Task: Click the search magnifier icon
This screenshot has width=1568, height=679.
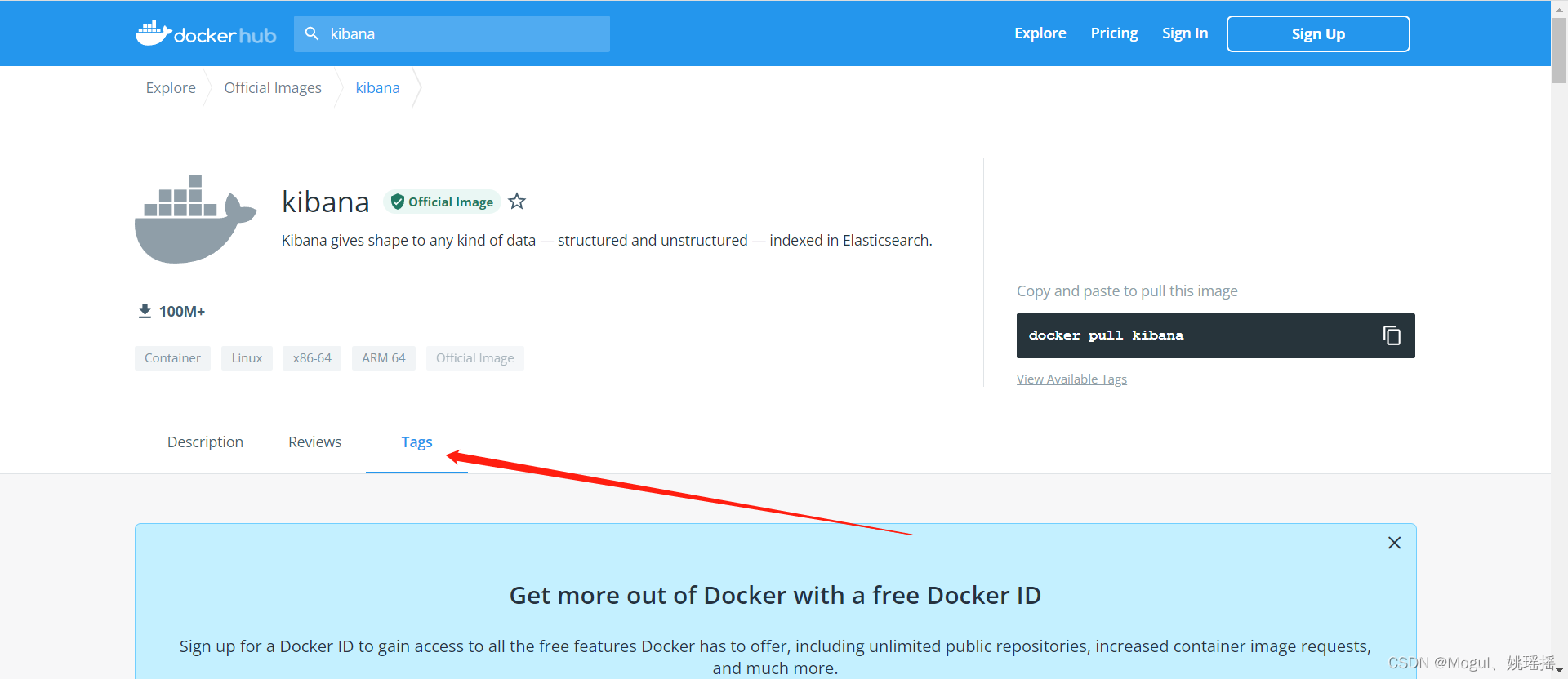Action: pyautogui.click(x=311, y=33)
